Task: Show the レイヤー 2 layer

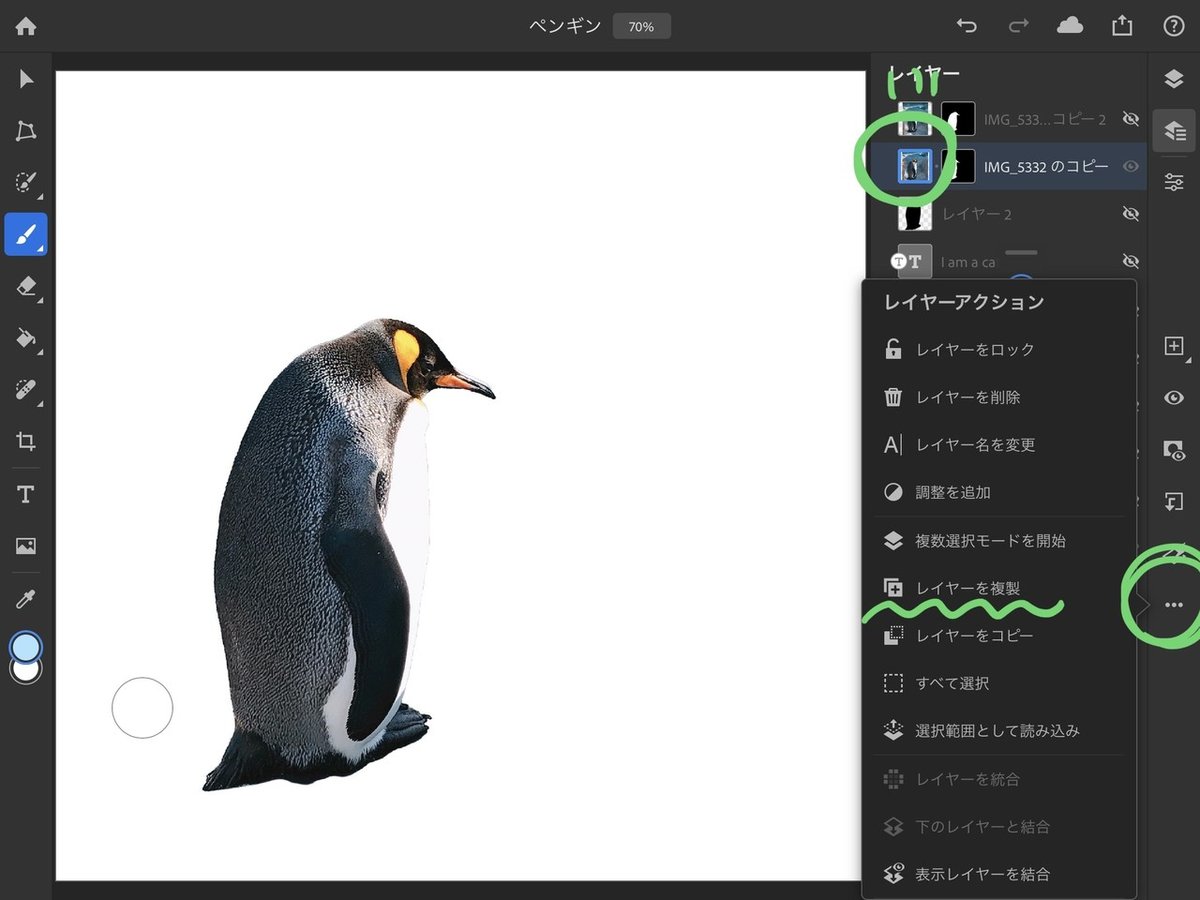Action: click(1131, 213)
